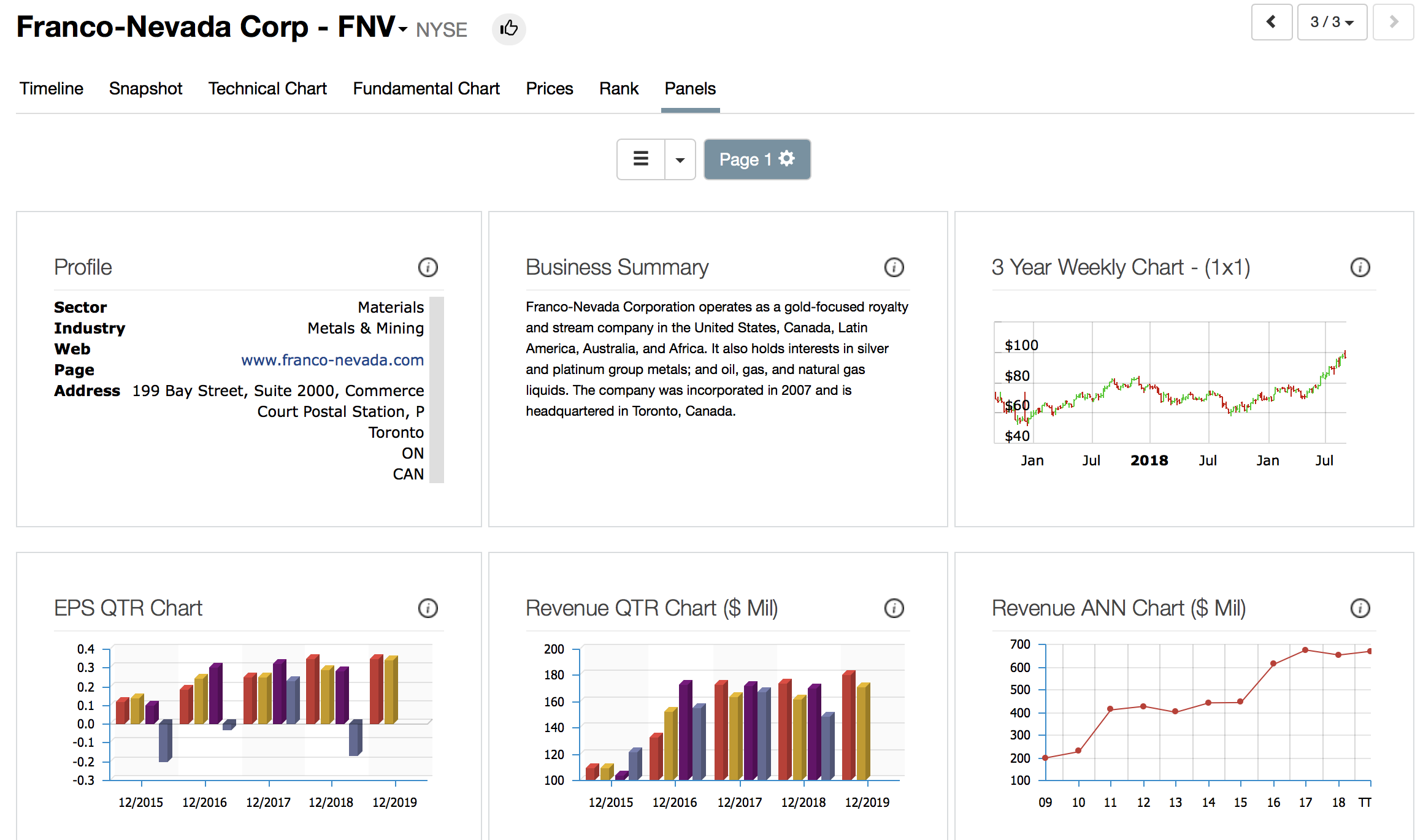Click the Profile panel vertical scrollbar
The height and width of the screenshot is (840, 1423).
(437, 389)
